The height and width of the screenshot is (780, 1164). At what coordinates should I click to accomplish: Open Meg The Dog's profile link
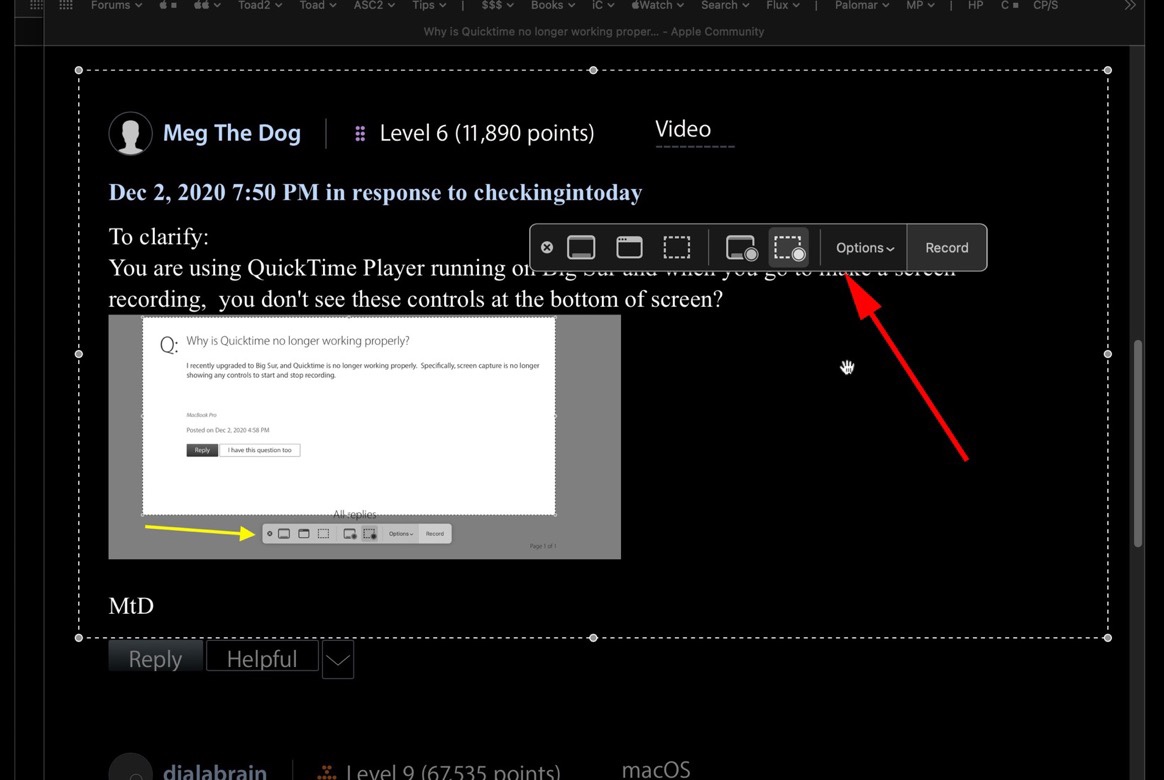tap(232, 133)
